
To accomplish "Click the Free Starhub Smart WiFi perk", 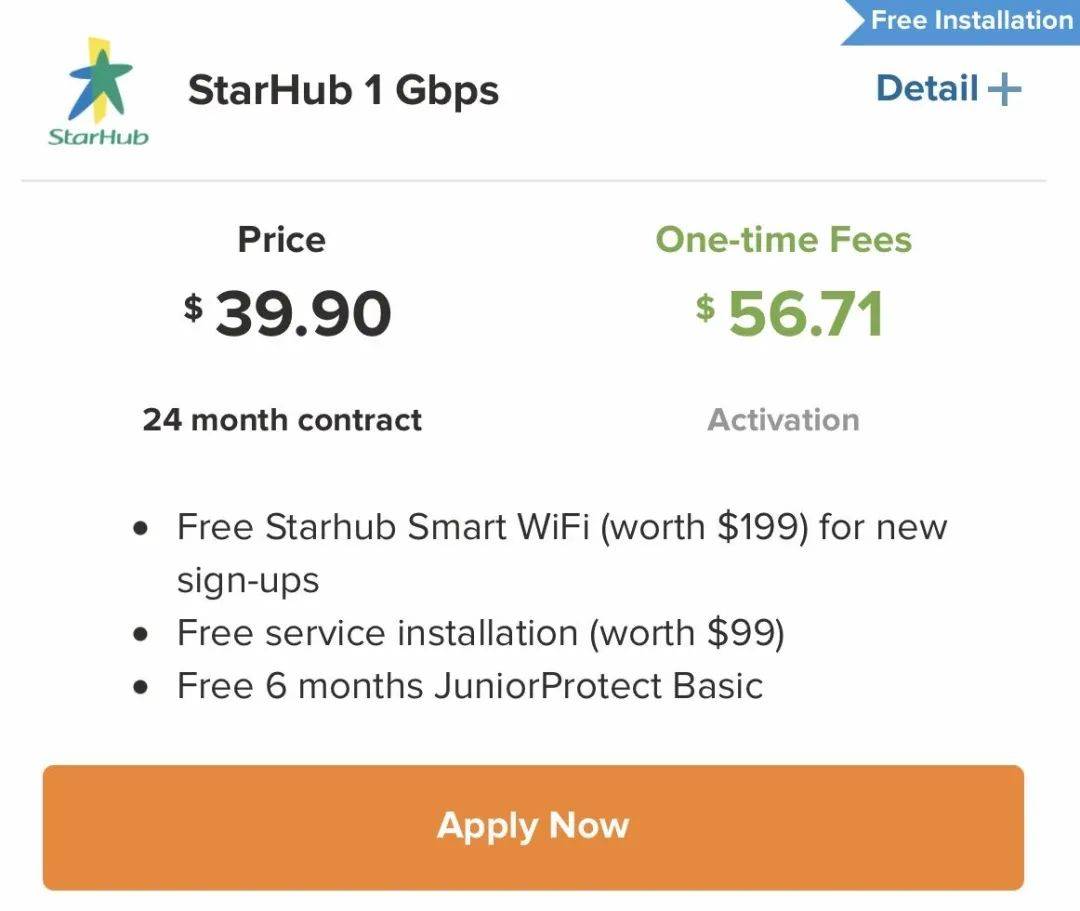I will point(561,527).
